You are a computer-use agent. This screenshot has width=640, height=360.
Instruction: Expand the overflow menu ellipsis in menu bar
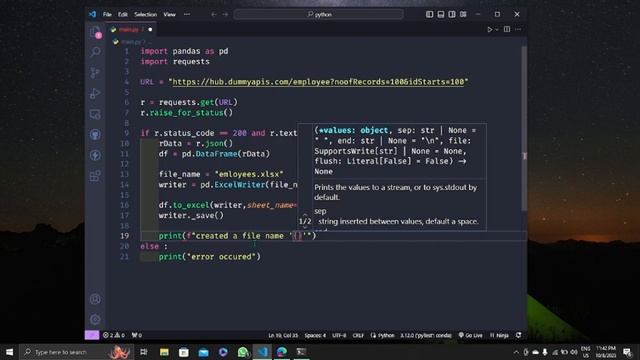187,14
